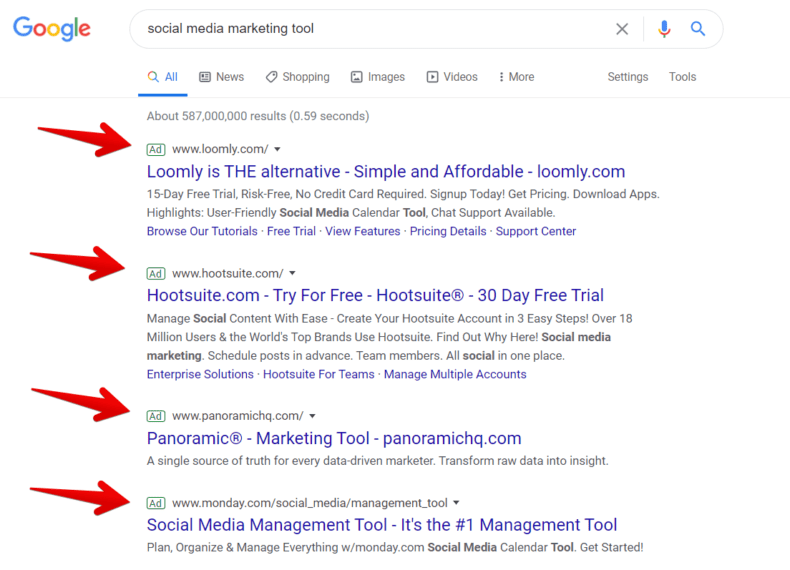Switch to the Shopping tab
This screenshot has width=790, height=570.
(x=298, y=77)
